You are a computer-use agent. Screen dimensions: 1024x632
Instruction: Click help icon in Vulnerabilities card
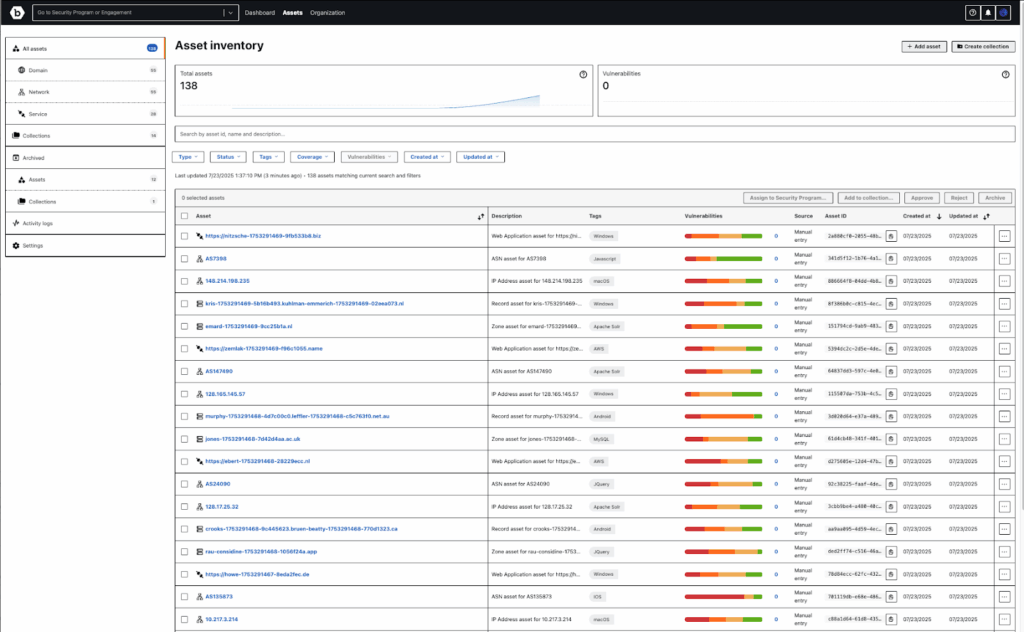1005,74
